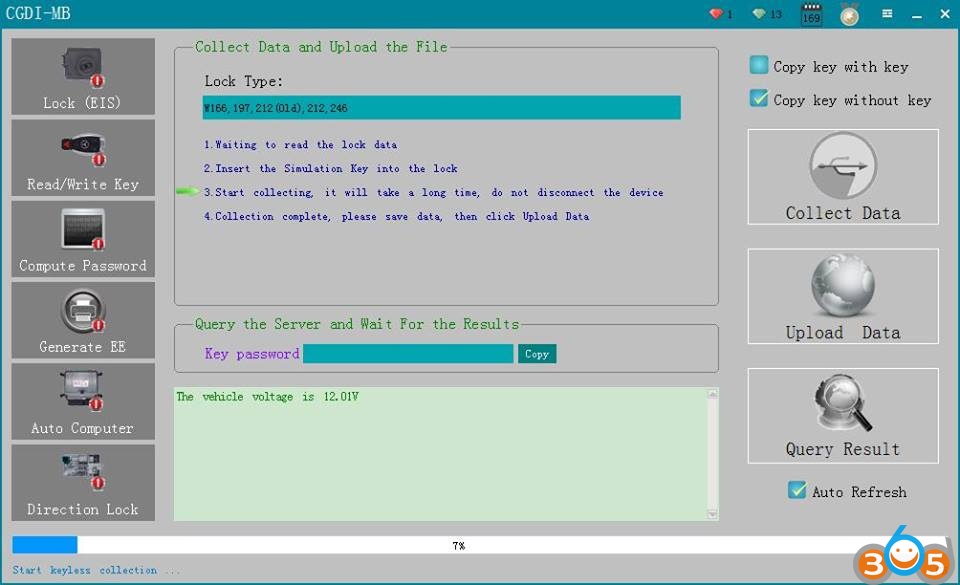This screenshot has height=585, width=960.
Task: Click the log panel scrollbar down arrow
Action: pos(712,513)
